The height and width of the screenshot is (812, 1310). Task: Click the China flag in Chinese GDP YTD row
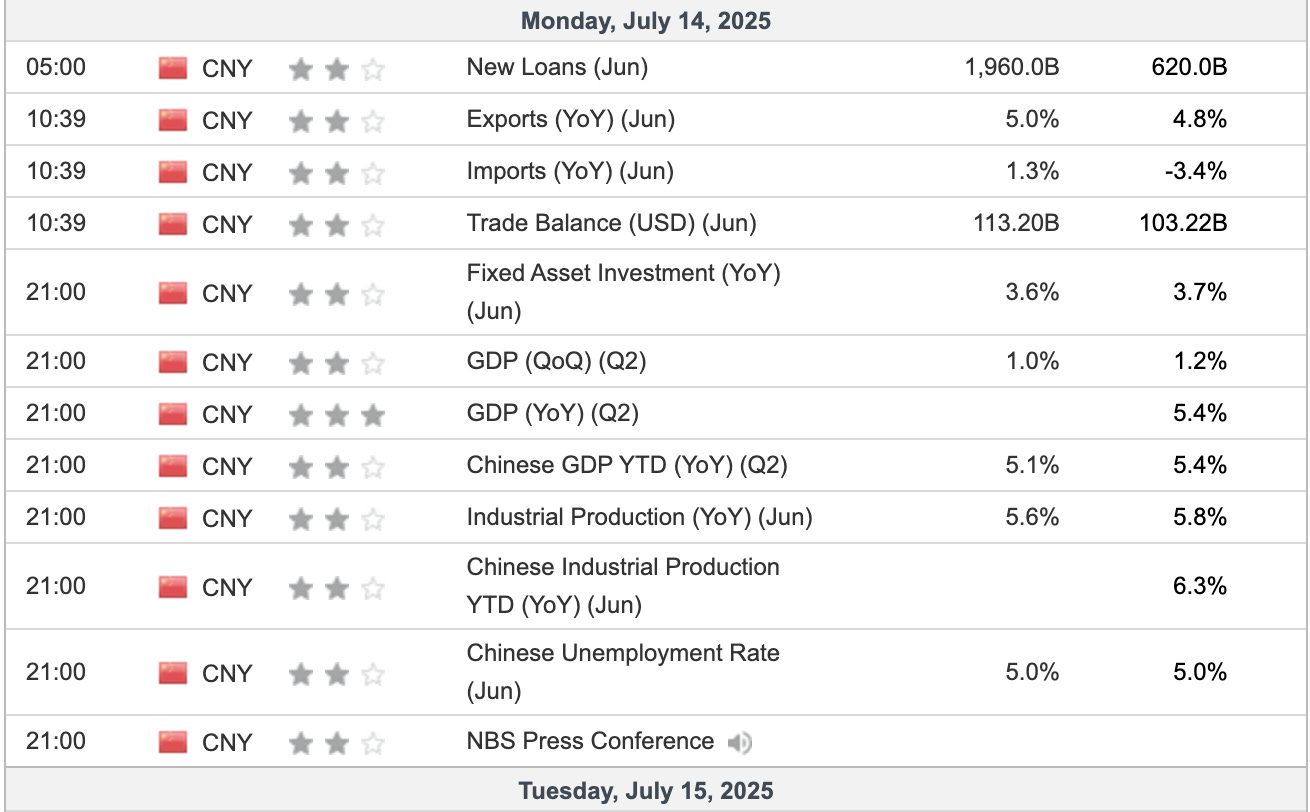173,466
